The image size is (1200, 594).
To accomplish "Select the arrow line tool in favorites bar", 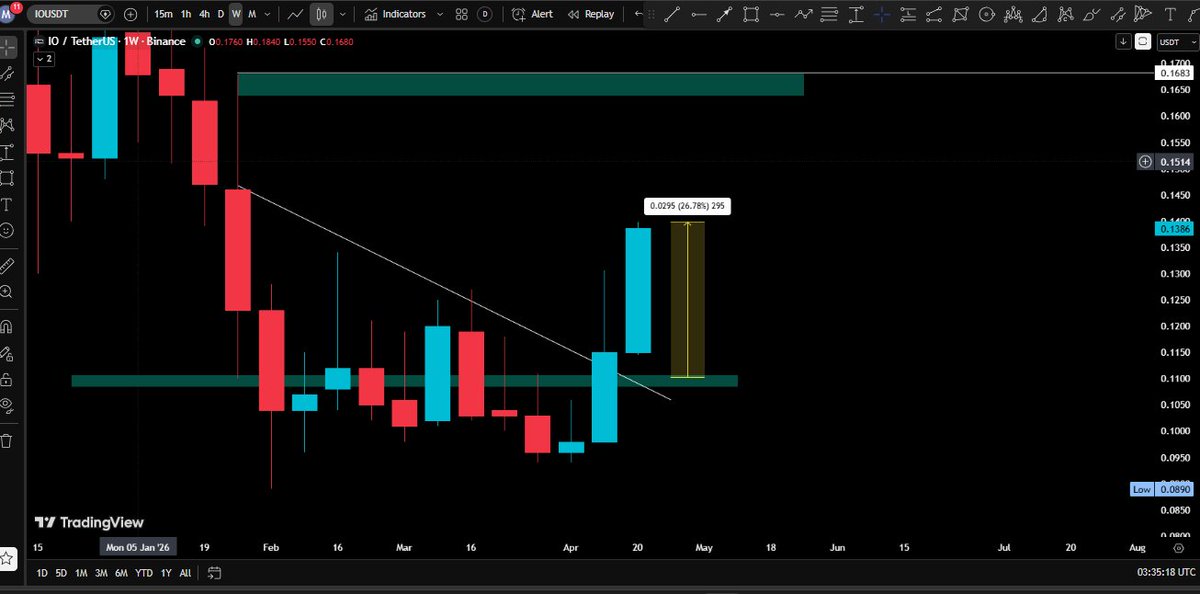I will [725, 14].
